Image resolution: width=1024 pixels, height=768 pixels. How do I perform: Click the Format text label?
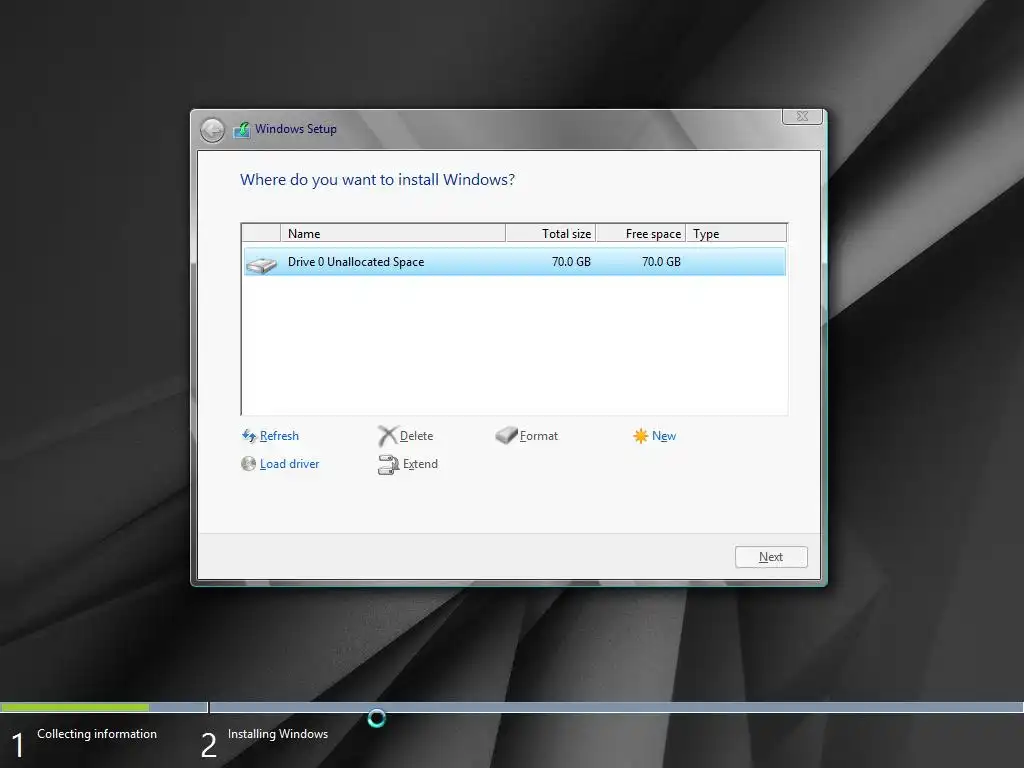539,436
